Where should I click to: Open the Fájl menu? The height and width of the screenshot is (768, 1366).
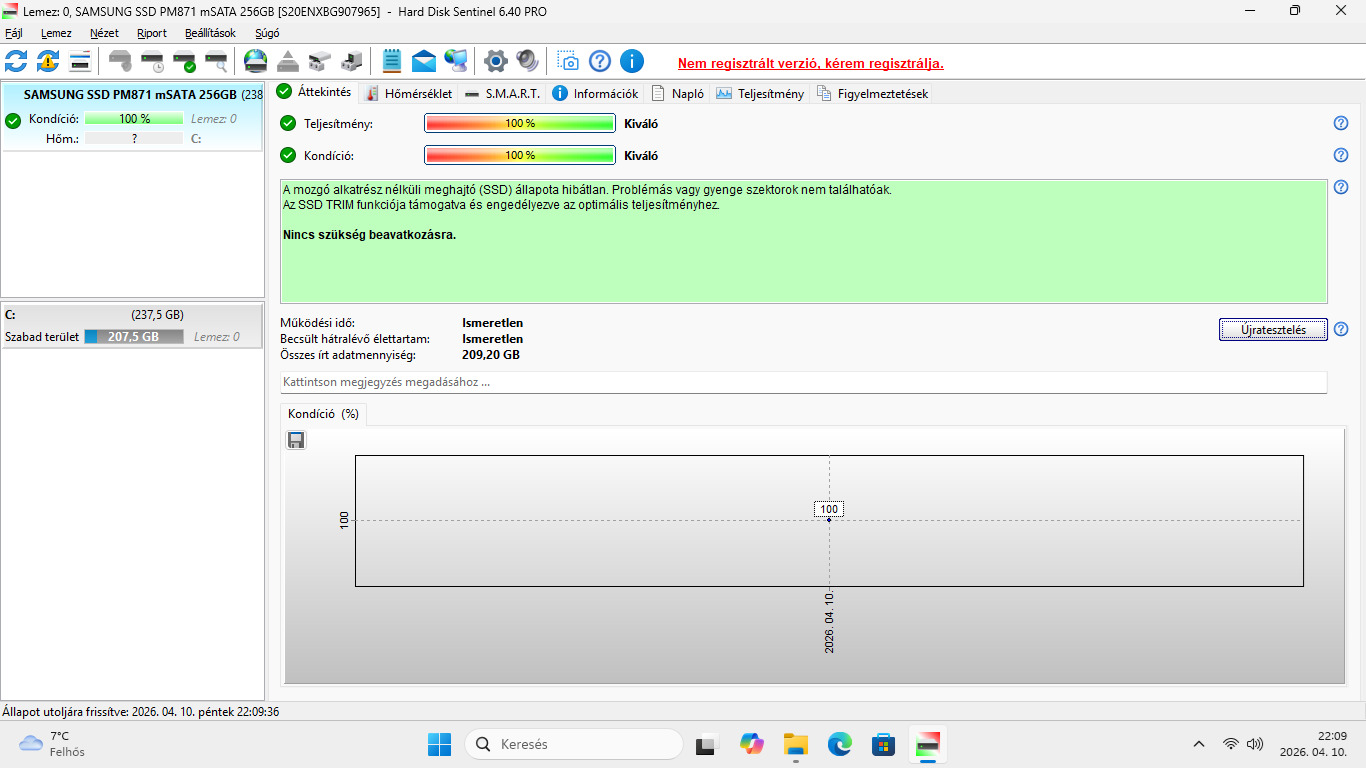coord(14,33)
